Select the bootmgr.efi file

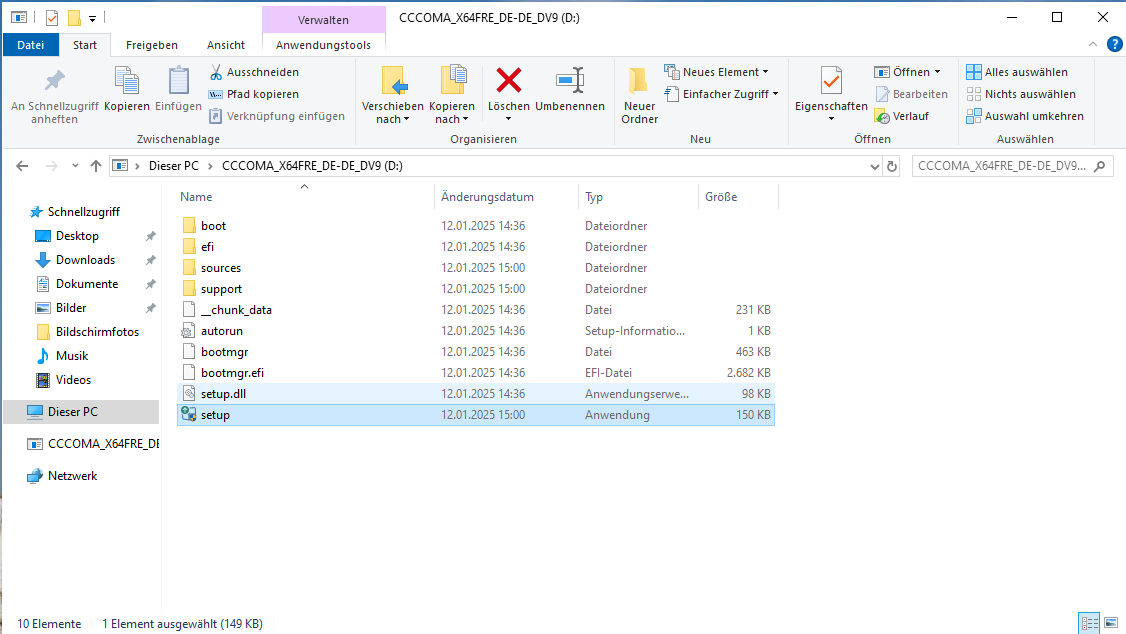click(475, 373)
